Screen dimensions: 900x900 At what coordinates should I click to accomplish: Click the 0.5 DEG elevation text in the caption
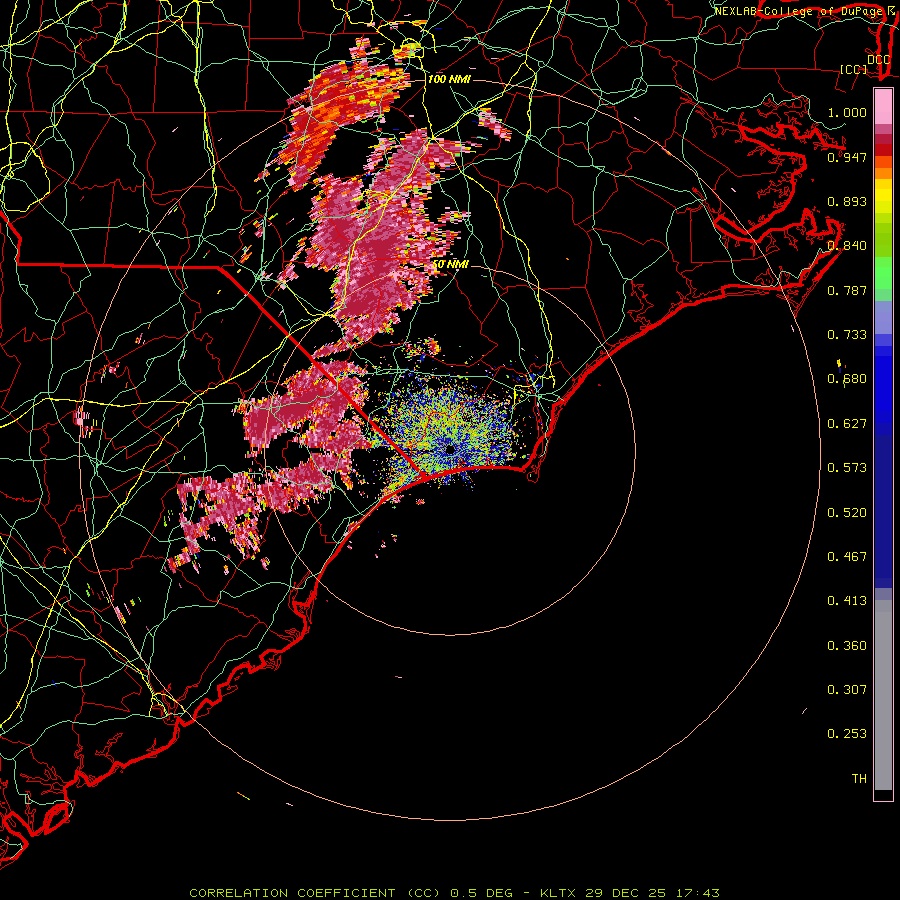[x=482, y=893]
